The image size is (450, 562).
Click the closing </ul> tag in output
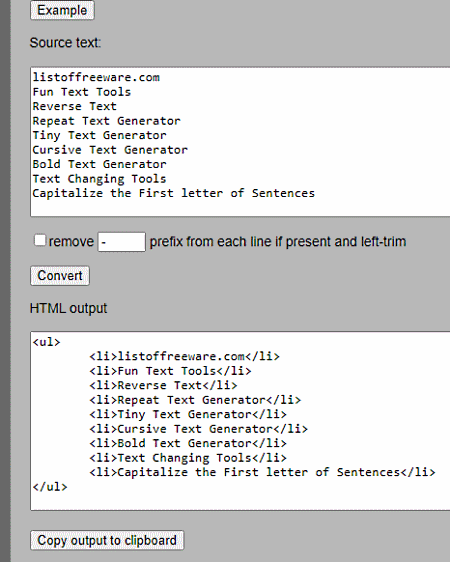point(50,487)
